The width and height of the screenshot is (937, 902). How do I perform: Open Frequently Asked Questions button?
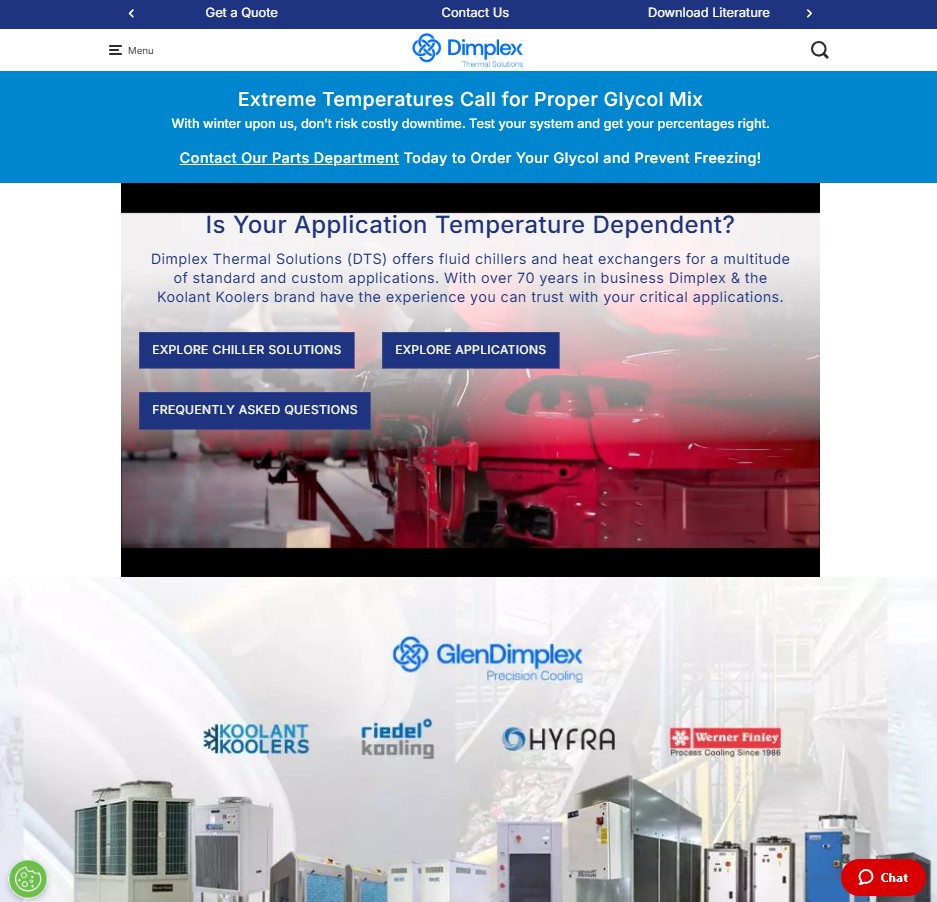pyautogui.click(x=255, y=410)
